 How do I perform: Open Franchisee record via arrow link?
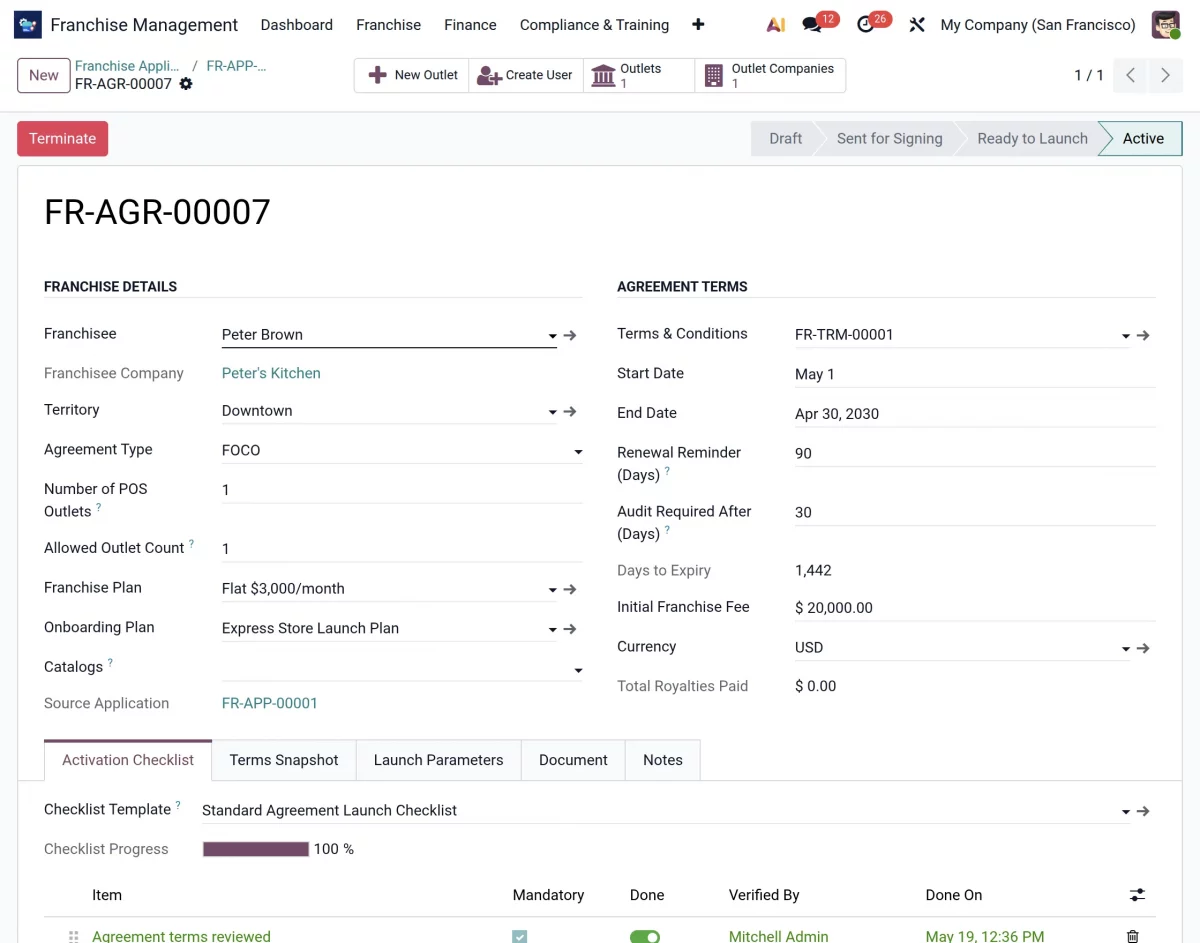pos(570,335)
